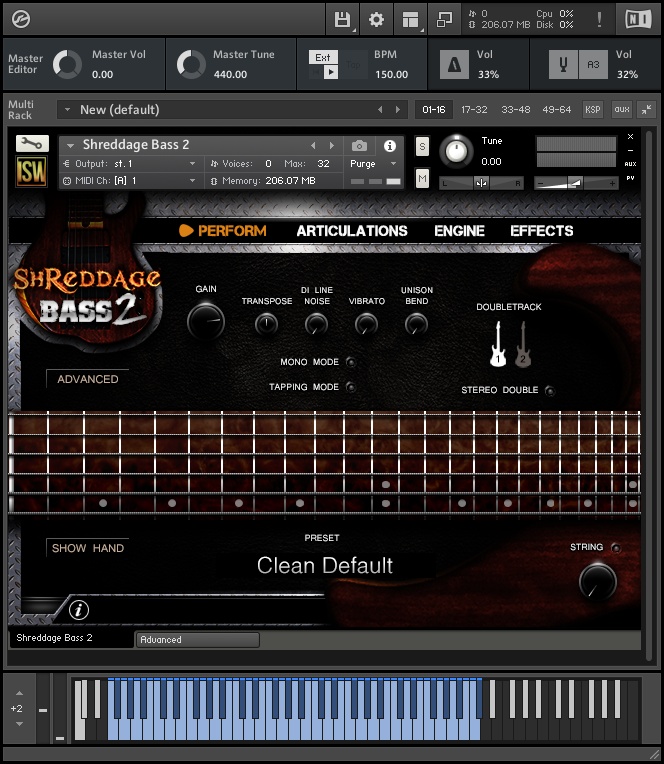Toggle Stereo Double on

tap(550, 390)
